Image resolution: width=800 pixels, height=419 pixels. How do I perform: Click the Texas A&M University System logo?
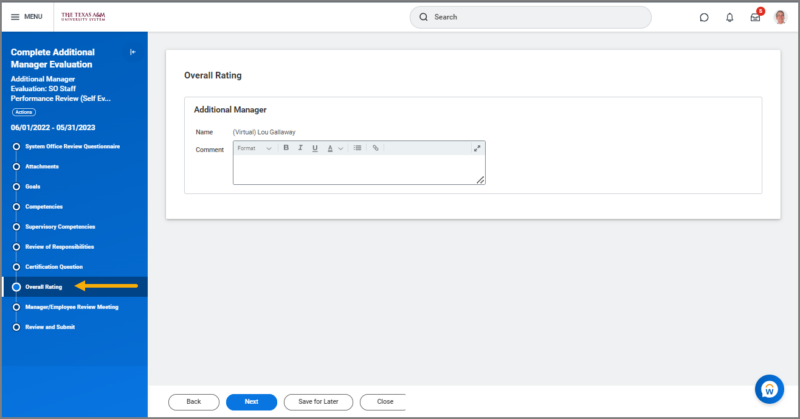[83, 16]
